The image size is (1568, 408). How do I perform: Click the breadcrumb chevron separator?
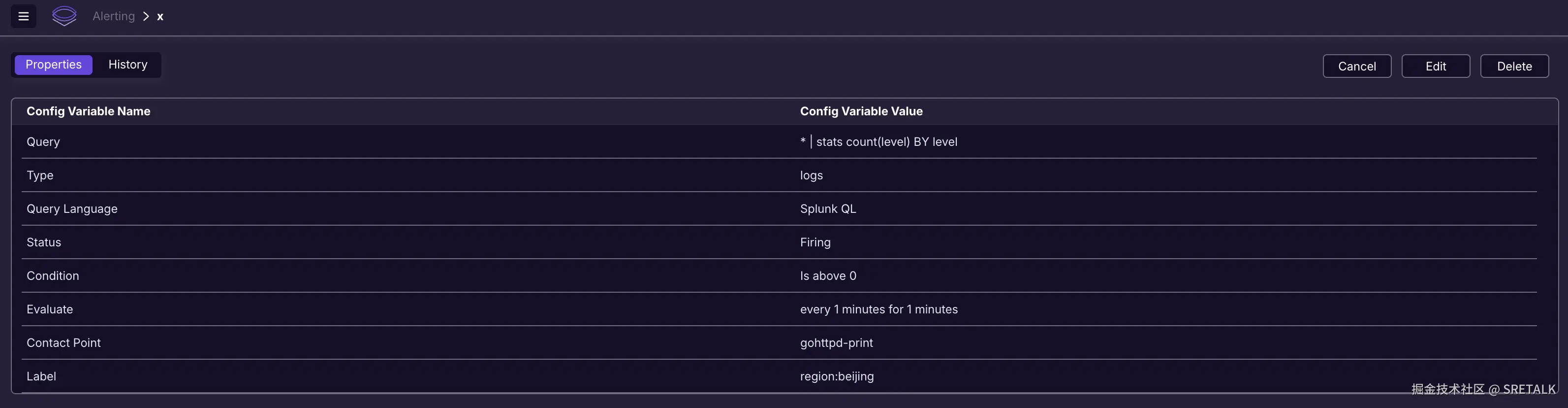[x=146, y=16]
